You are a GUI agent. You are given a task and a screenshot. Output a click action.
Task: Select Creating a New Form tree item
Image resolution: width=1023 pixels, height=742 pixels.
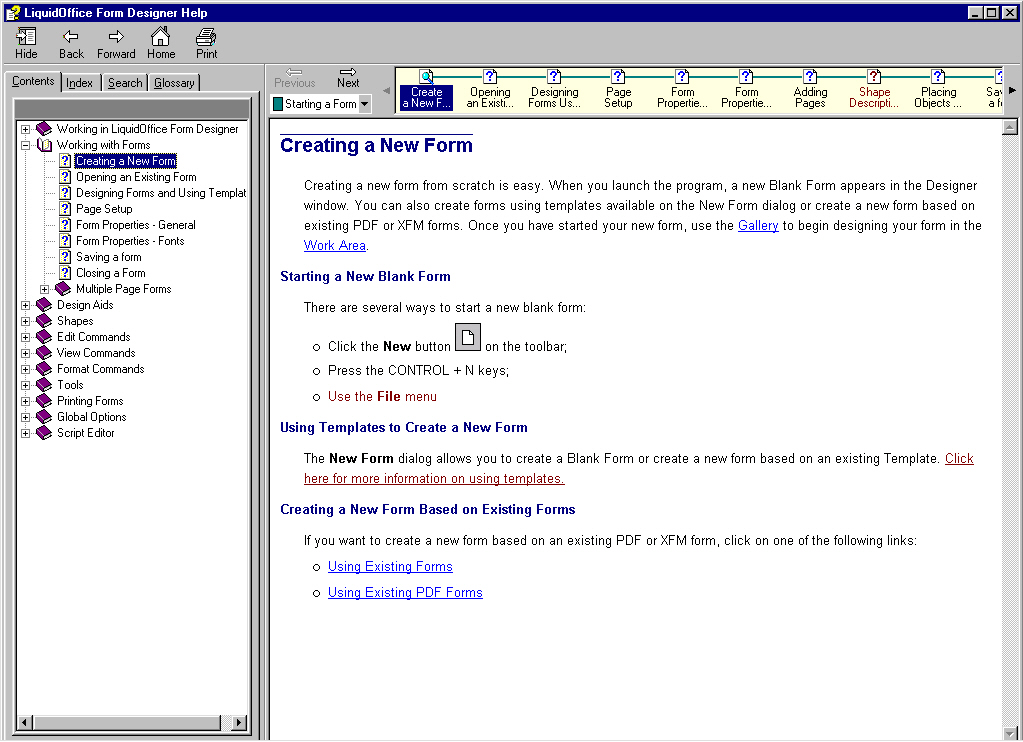[125, 161]
